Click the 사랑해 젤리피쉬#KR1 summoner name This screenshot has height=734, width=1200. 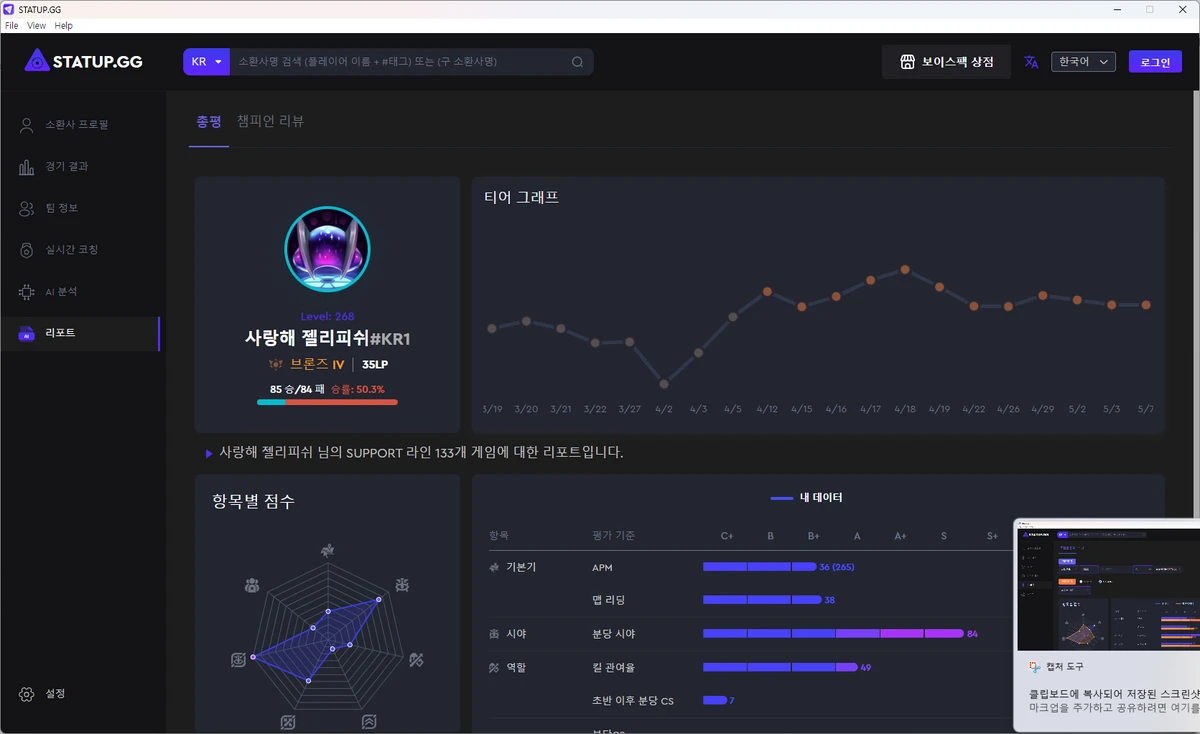[x=327, y=339]
